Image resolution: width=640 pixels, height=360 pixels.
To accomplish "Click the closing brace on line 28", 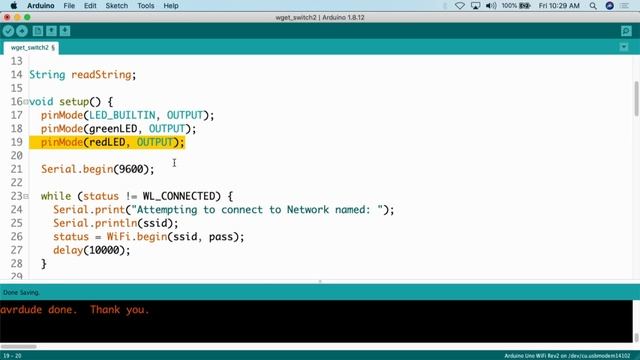I will point(44,264).
